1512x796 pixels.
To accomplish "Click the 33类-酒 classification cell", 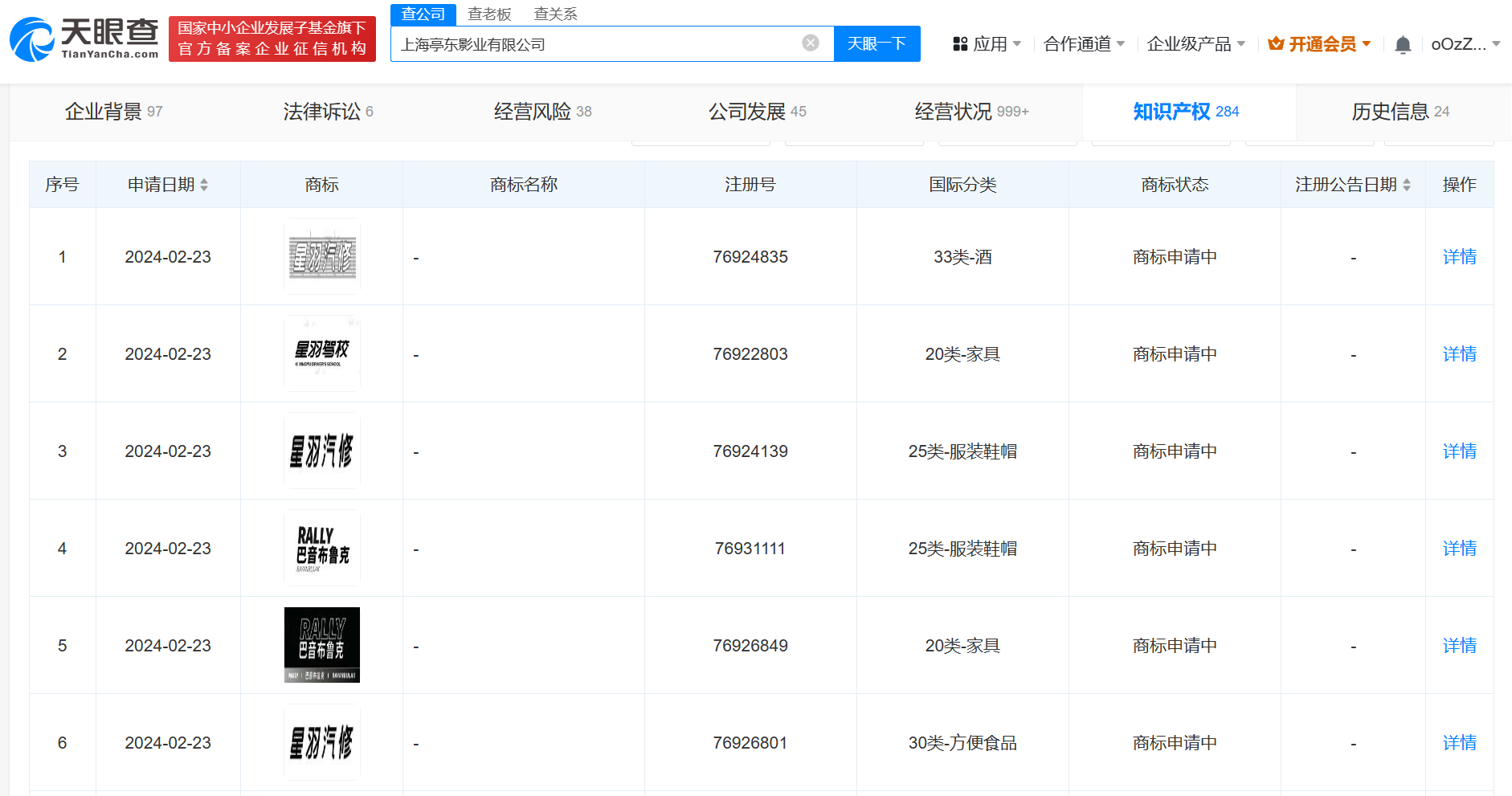I will click(x=962, y=257).
